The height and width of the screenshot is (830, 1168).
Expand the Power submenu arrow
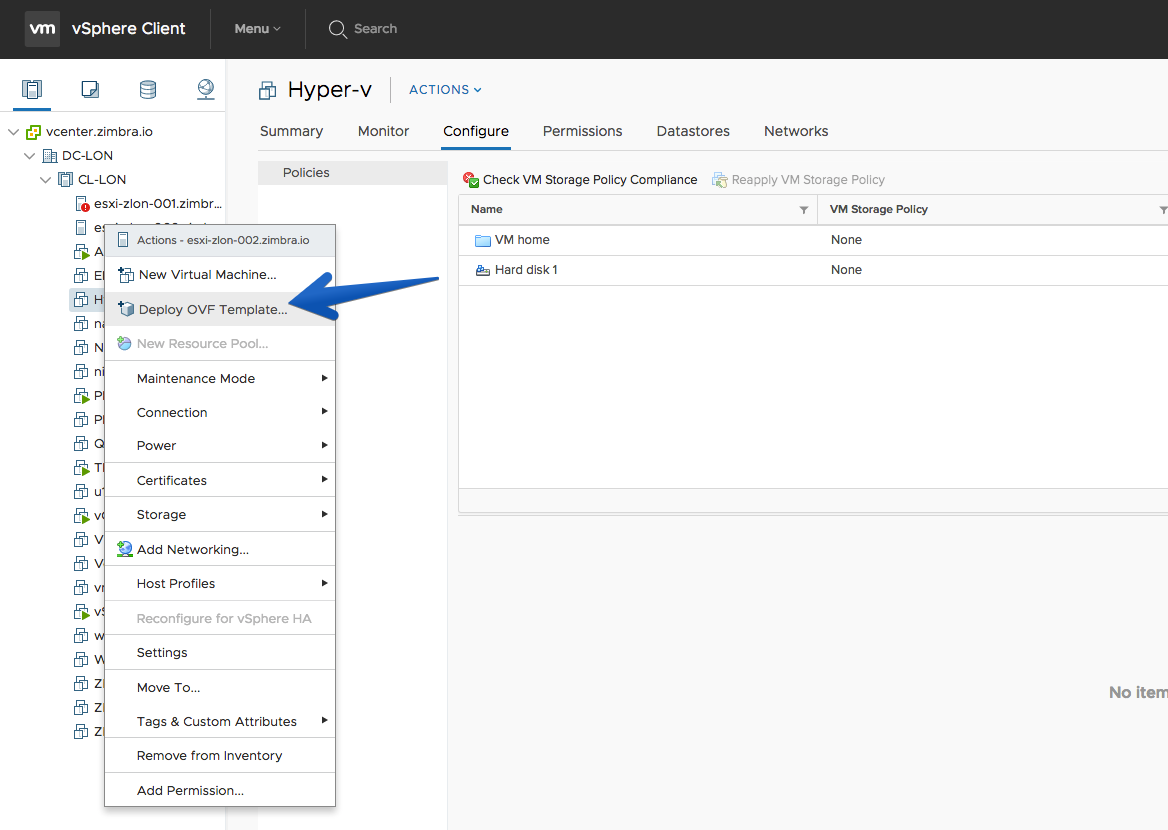click(324, 445)
